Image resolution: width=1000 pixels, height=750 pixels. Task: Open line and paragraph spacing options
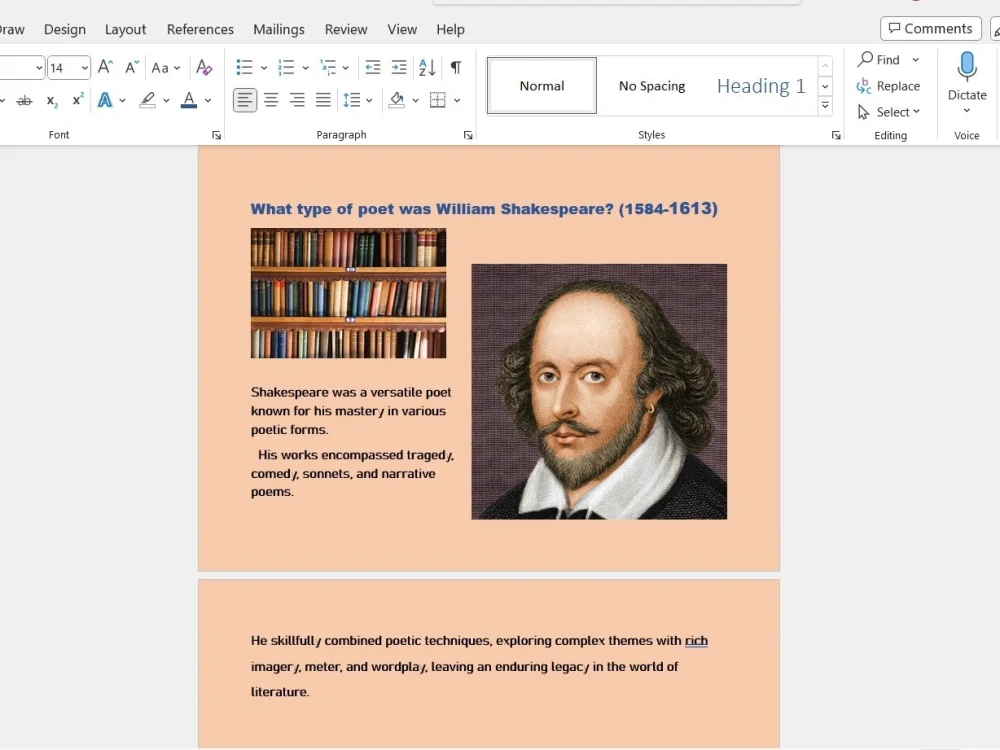coord(351,100)
